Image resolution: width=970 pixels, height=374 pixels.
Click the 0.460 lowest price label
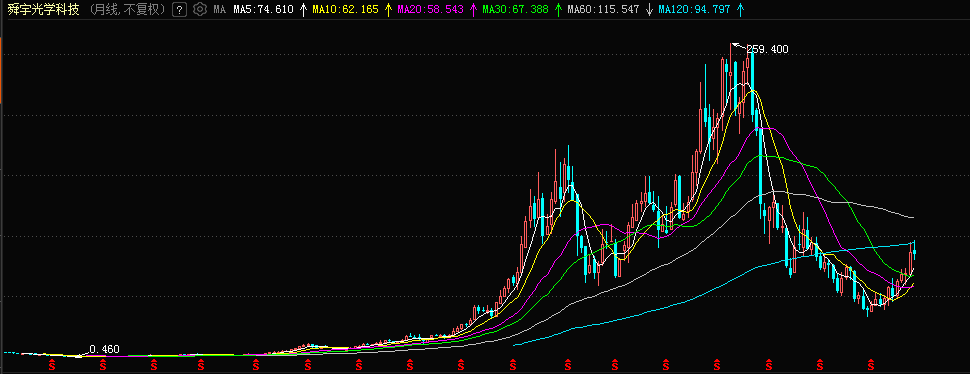click(105, 349)
